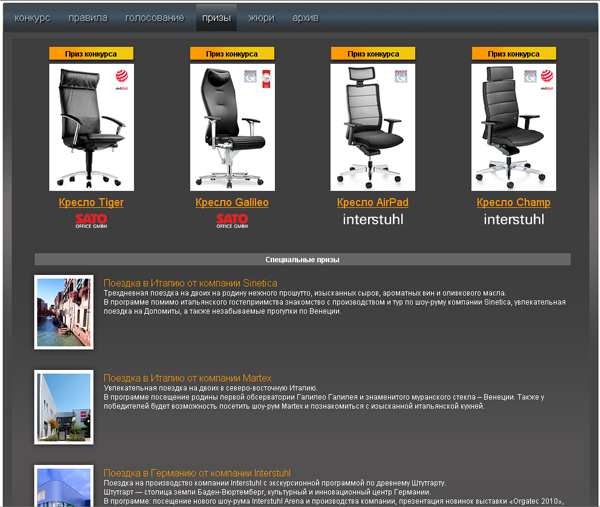Open the жюри tab

261,18
